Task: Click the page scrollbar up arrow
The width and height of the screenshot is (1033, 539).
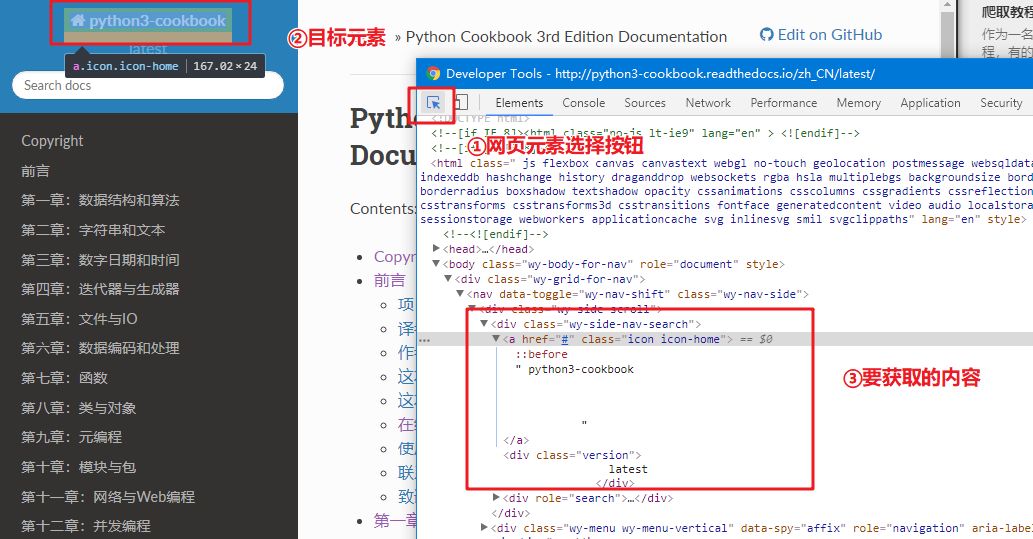Action: (947, 5)
